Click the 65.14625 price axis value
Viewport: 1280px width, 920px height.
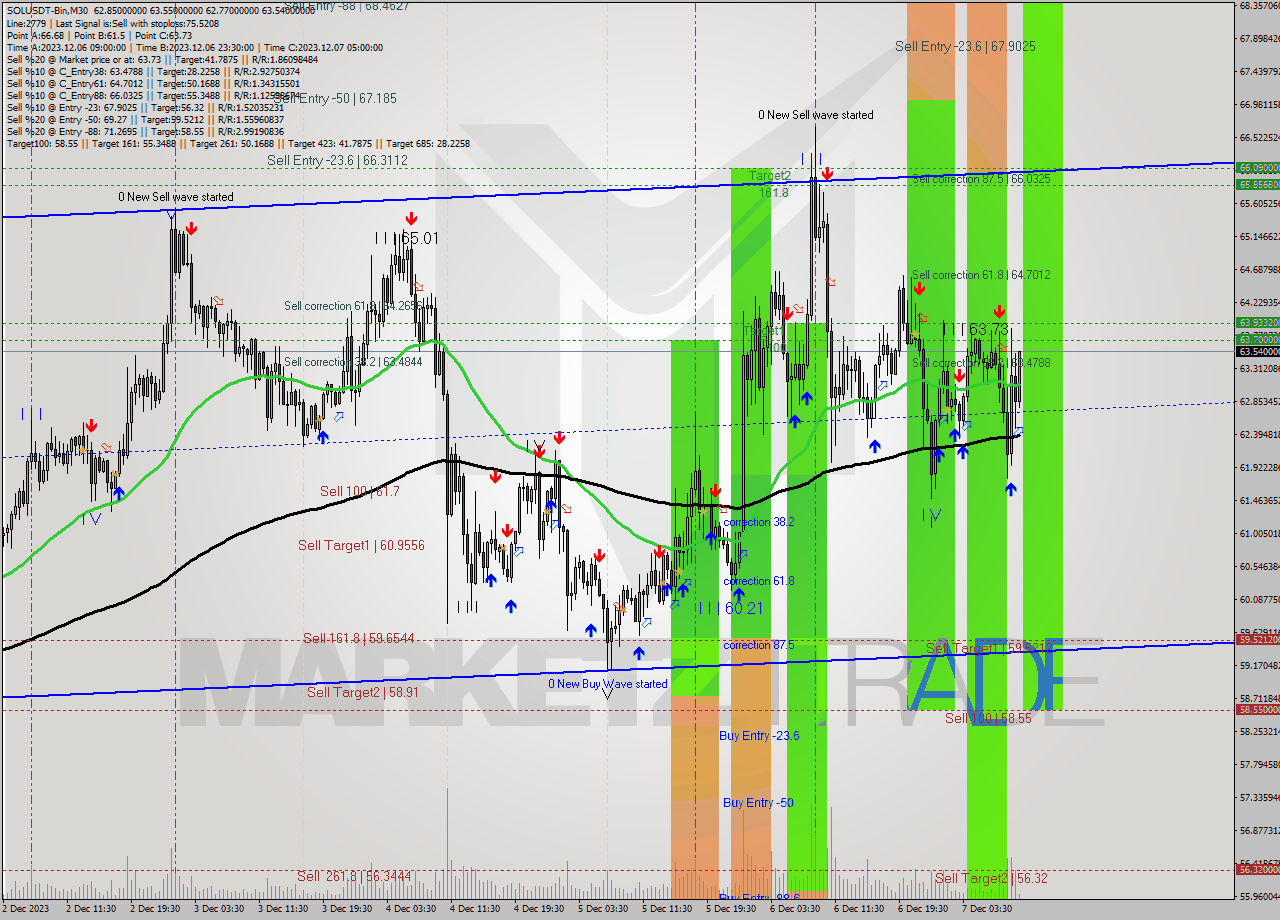[1258, 237]
